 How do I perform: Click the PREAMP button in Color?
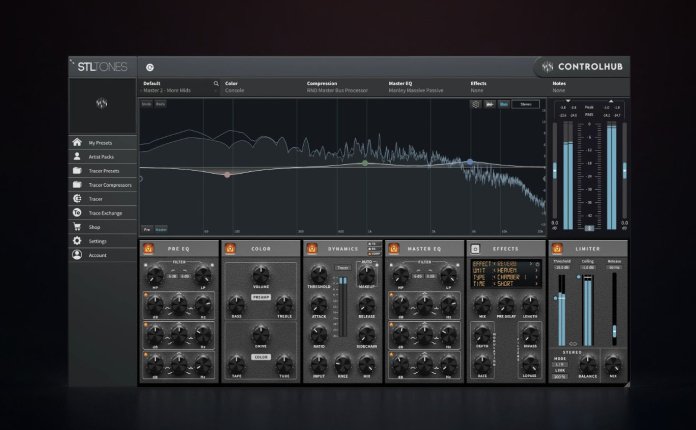coord(261,297)
